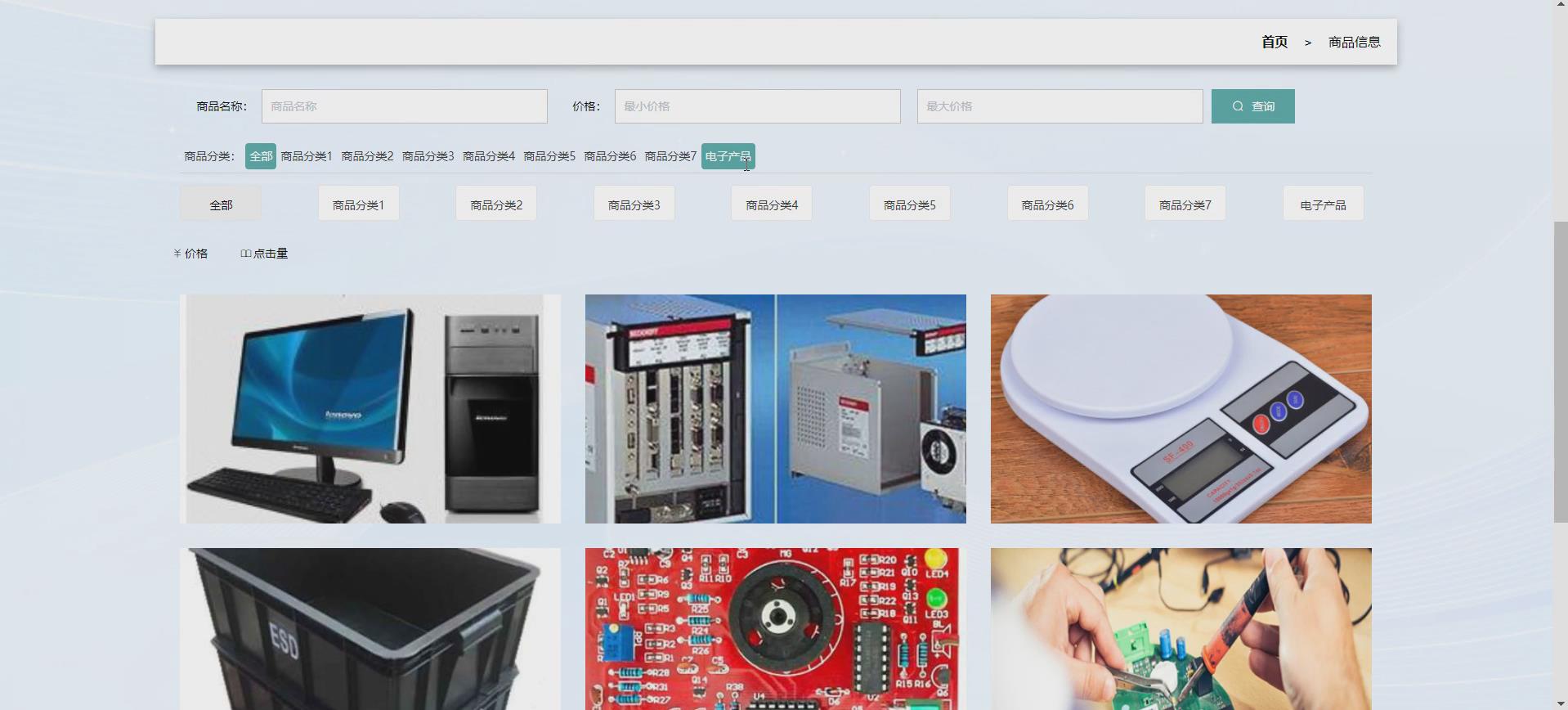The height and width of the screenshot is (710, 1568).
Task: Choose the 商品分类6 text tag in filter line
Action: click(x=610, y=156)
